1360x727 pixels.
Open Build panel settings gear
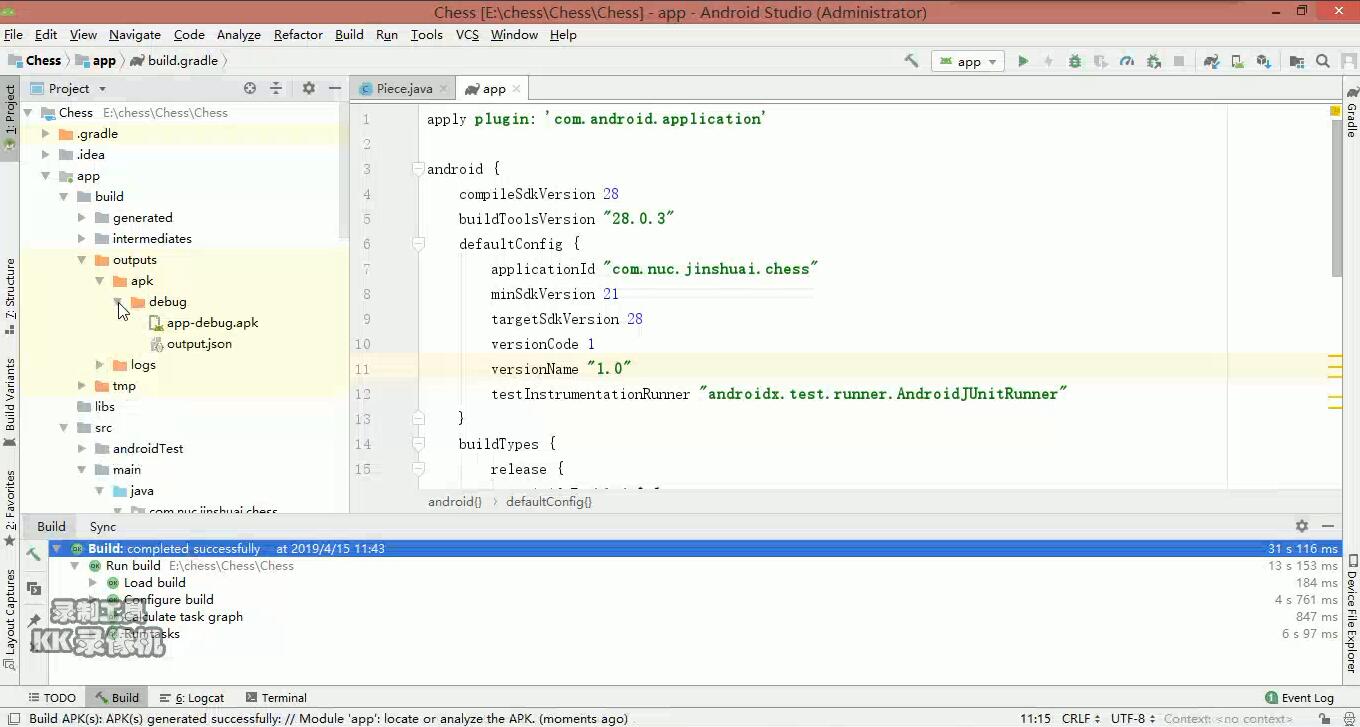[1302, 526]
